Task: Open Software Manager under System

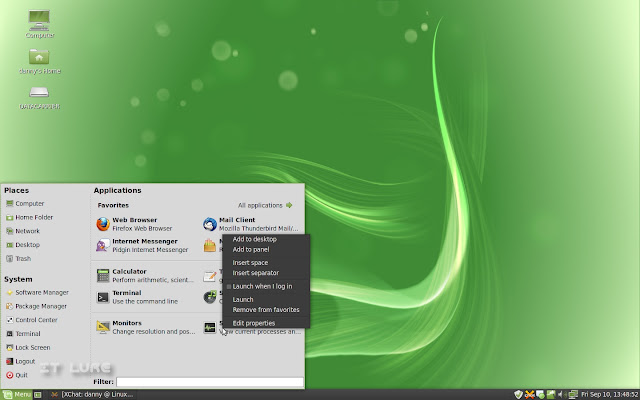Action: pyautogui.click(x=38, y=293)
